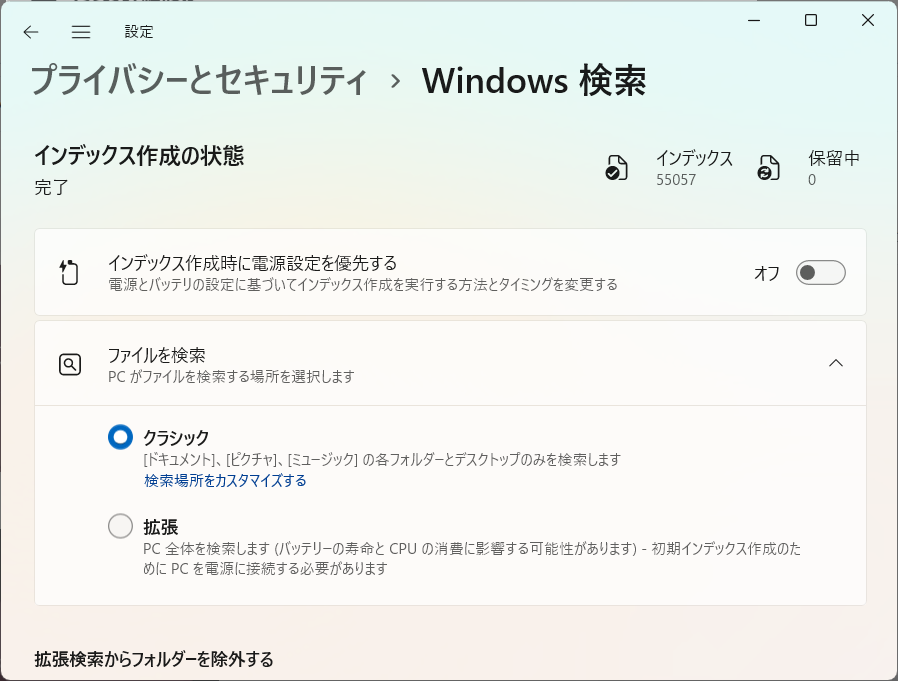The height and width of the screenshot is (681, 898).
Task: Click the breadcrumb separator chevron
Action: [395, 81]
